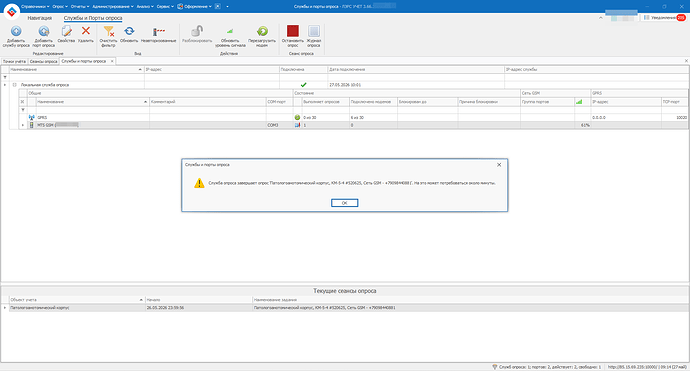Switch to the Точки учёта document tab

pyautogui.click(x=14, y=62)
